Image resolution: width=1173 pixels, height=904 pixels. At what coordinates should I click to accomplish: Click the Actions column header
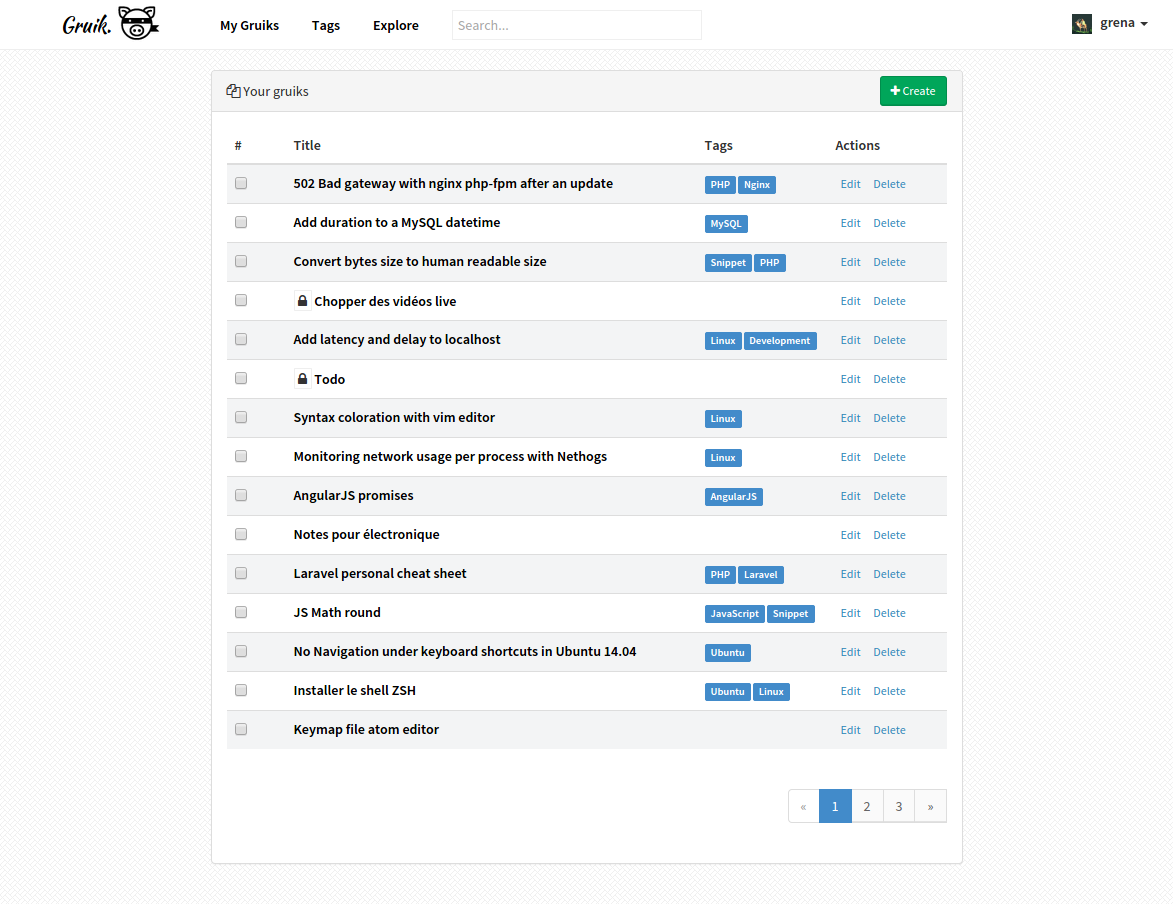click(x=857, y=145)
